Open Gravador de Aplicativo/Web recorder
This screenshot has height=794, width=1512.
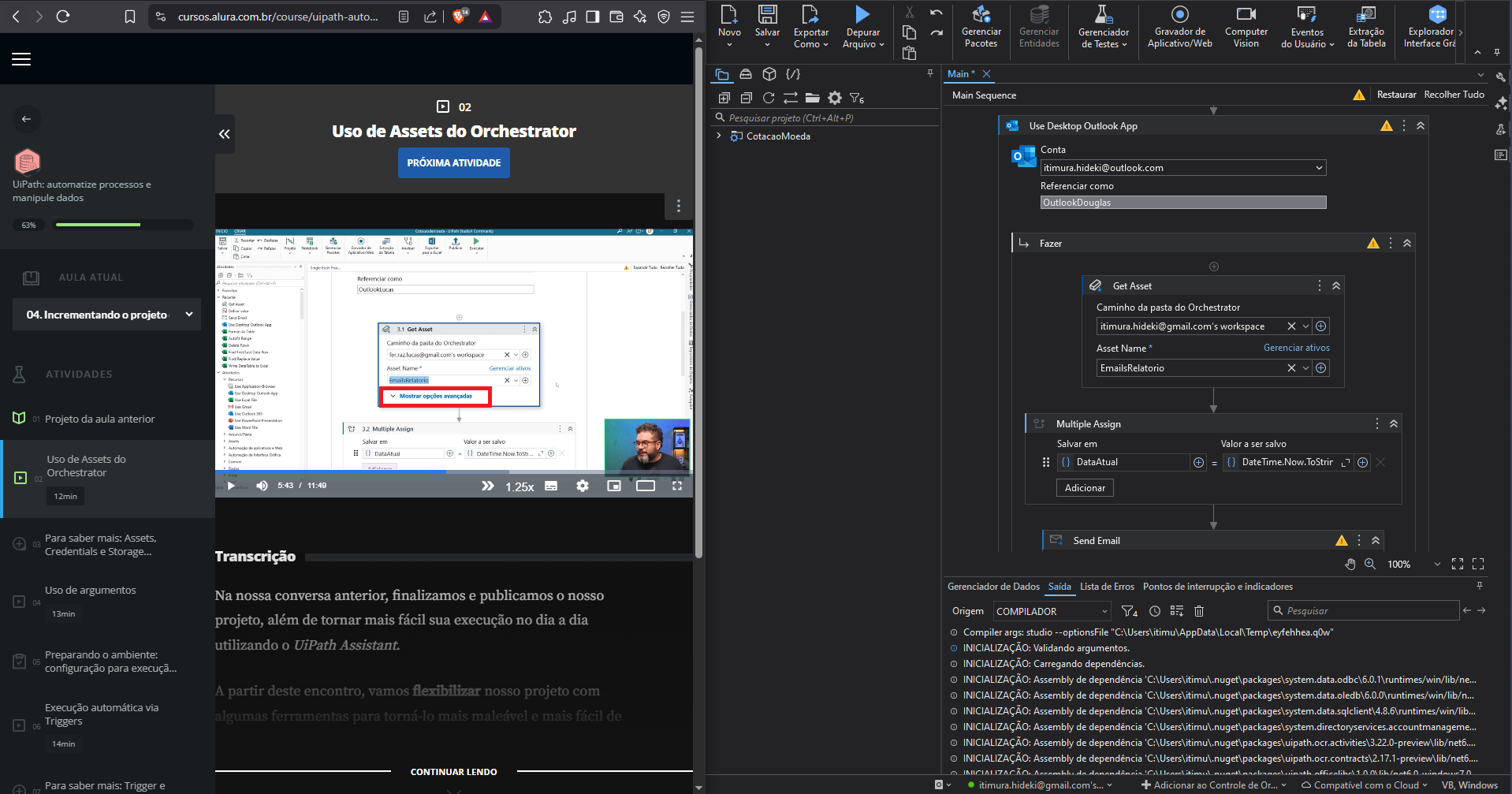click(x=1179, y=27)
